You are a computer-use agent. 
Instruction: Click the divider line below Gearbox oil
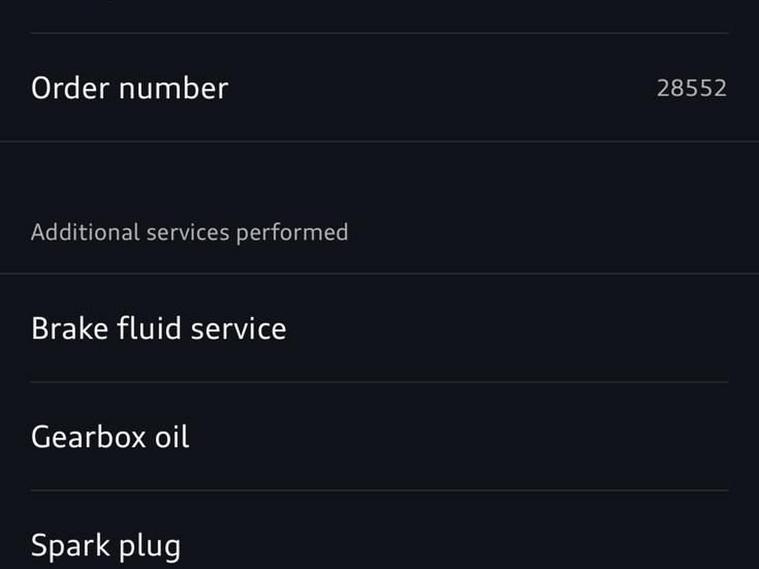[x=379, y=490]
